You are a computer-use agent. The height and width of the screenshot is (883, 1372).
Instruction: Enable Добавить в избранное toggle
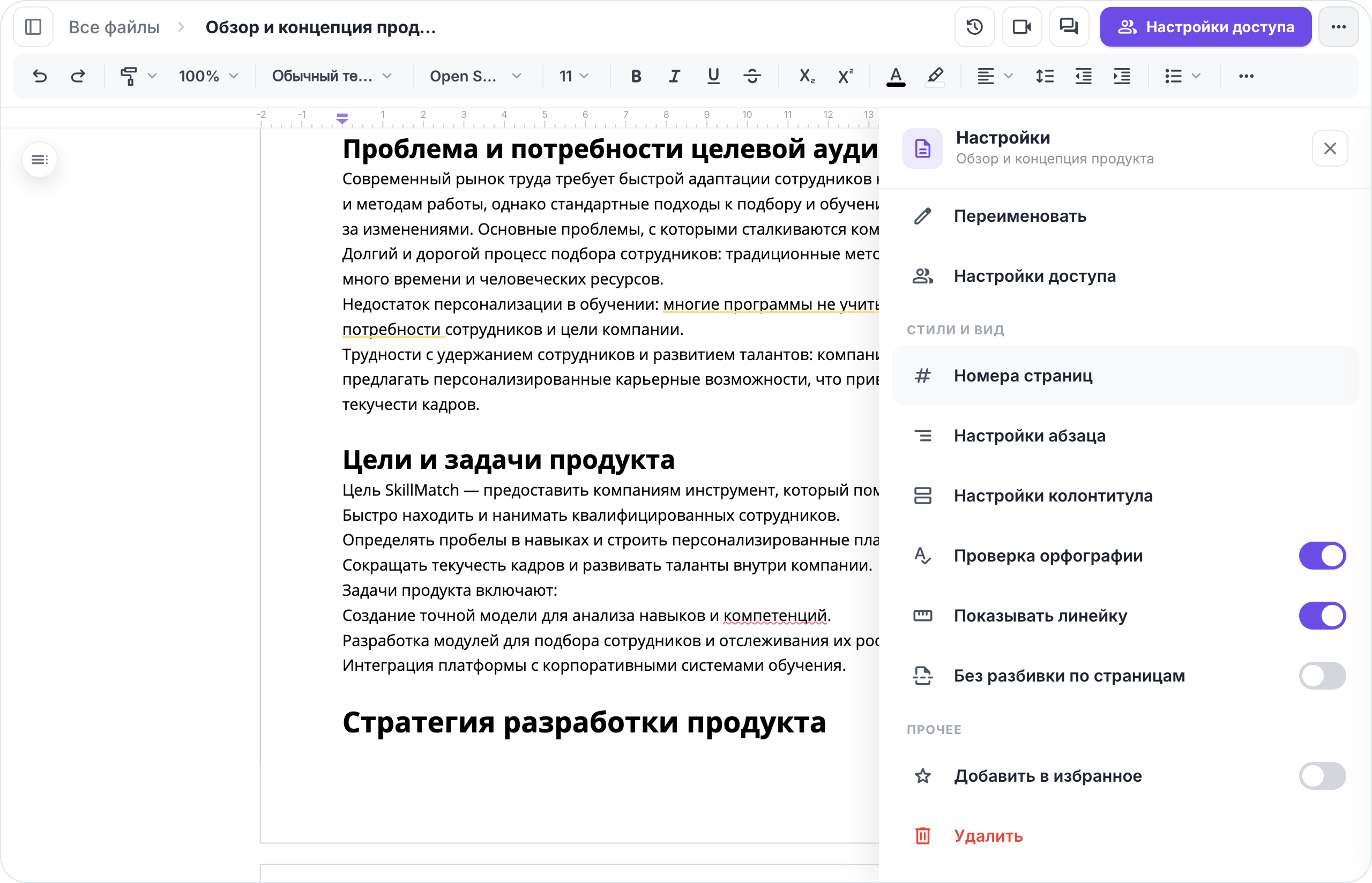pyautogui.click(x=1322, y=776)
